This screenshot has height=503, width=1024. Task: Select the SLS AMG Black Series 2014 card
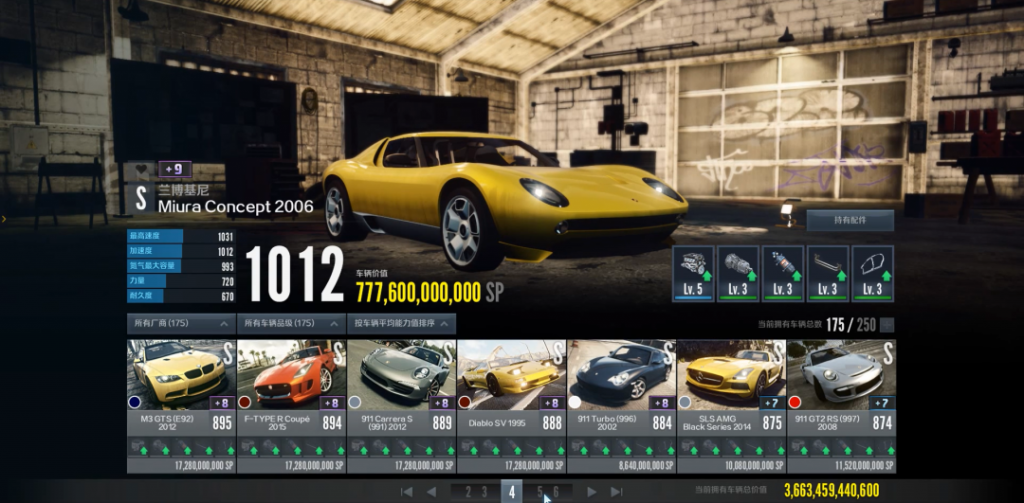pyautogui.click(x=731, y=406)
